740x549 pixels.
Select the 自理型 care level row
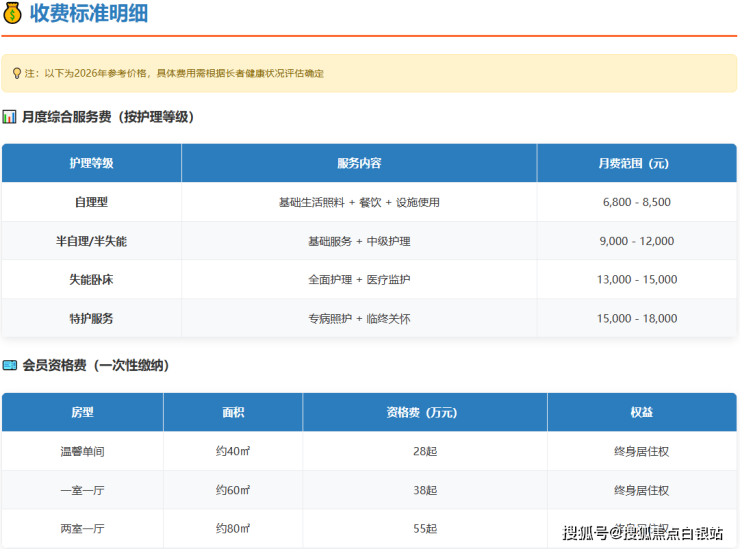click(91, 202)
